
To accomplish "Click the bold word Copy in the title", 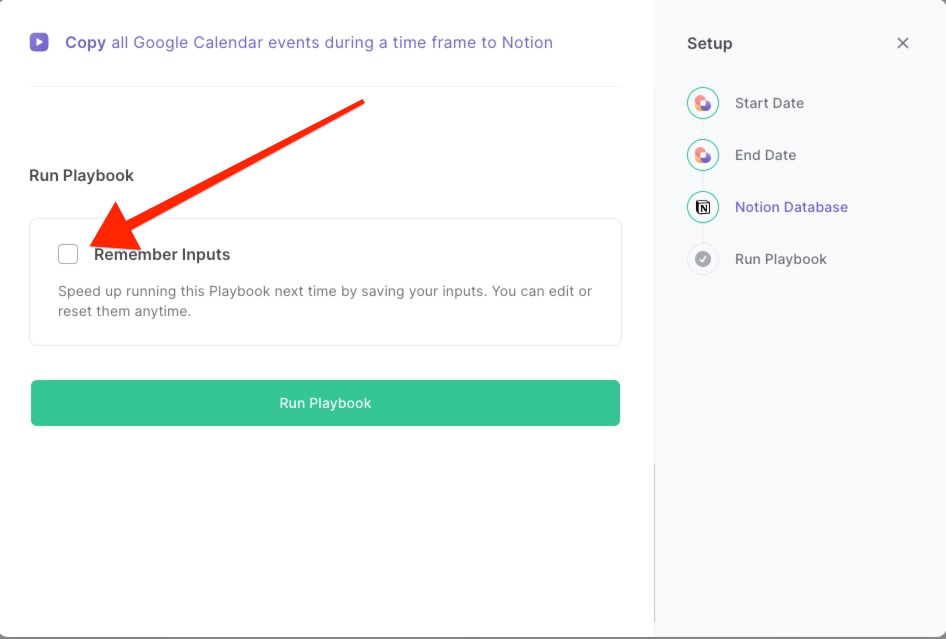I will [86, 43].
